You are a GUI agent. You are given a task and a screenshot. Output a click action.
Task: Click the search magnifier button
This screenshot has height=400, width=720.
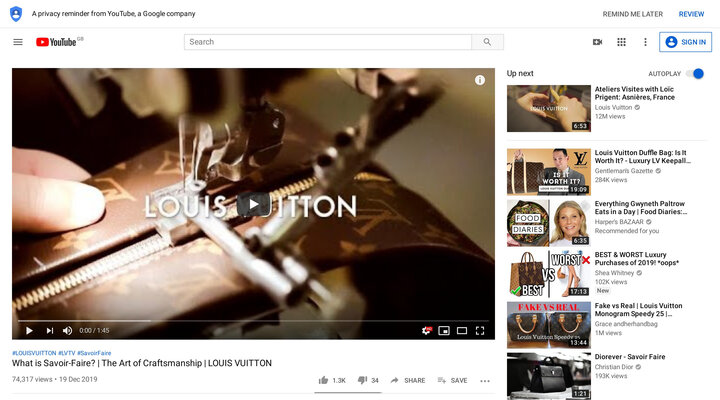pyautogui.click(x=487, y=42)
